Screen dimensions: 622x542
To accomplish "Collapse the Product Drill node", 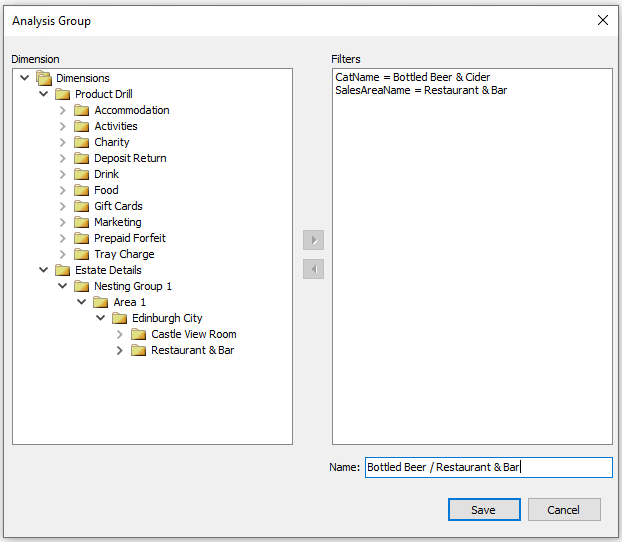I will (43, 94).
